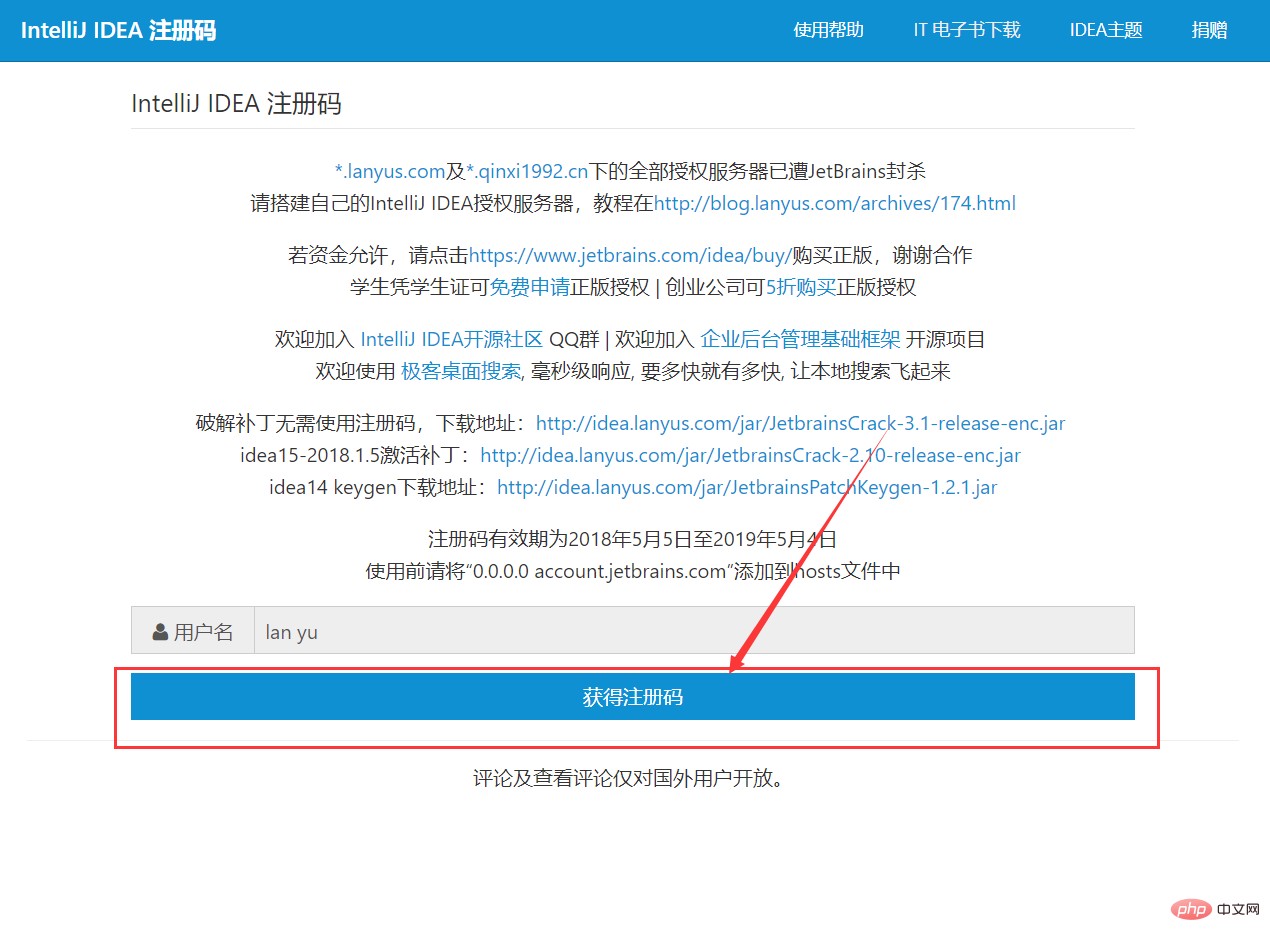The height and width of the screenshot is (942, 1270).
Task: Click the 5折购买 link
Action: click(x=800, y=287)
